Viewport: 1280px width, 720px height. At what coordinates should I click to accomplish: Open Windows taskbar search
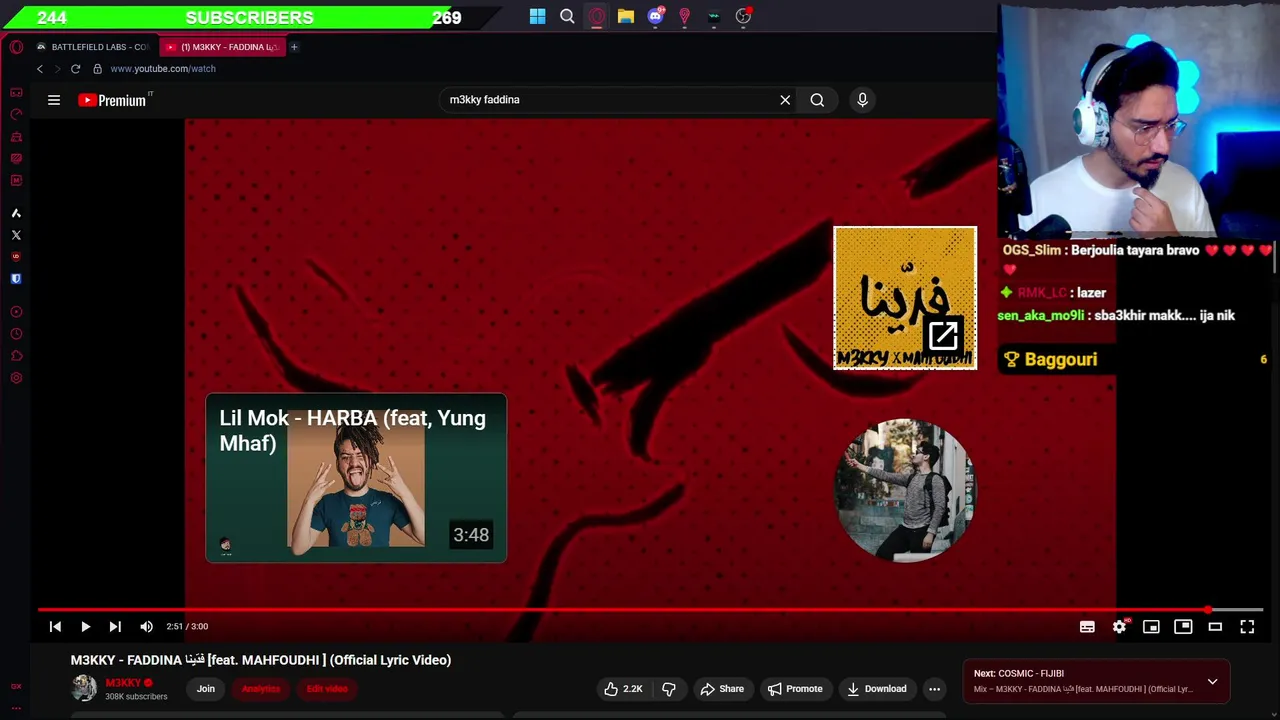[567, 16]
